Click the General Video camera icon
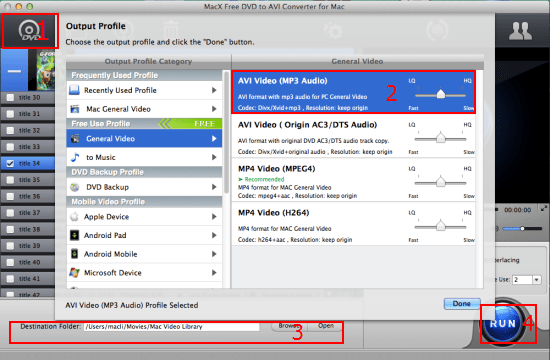Screen dimensions: 550x360 tap(75, 139)
